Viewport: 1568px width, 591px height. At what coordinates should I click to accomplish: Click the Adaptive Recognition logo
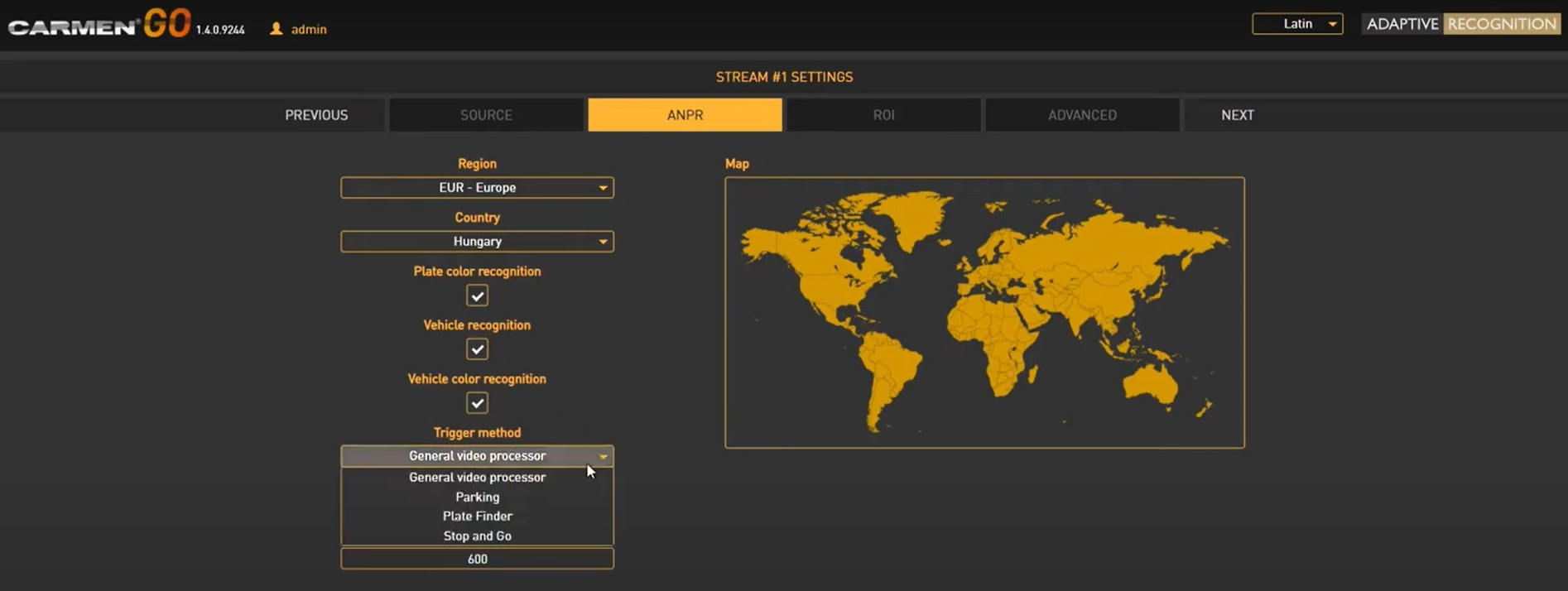click(1461, 24)
